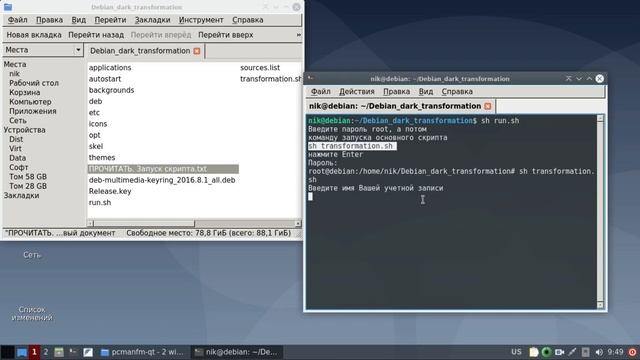Activate the pcmanfm-qt taskbar button
Screen dimensions: 640x360
(x=143, y=352)
